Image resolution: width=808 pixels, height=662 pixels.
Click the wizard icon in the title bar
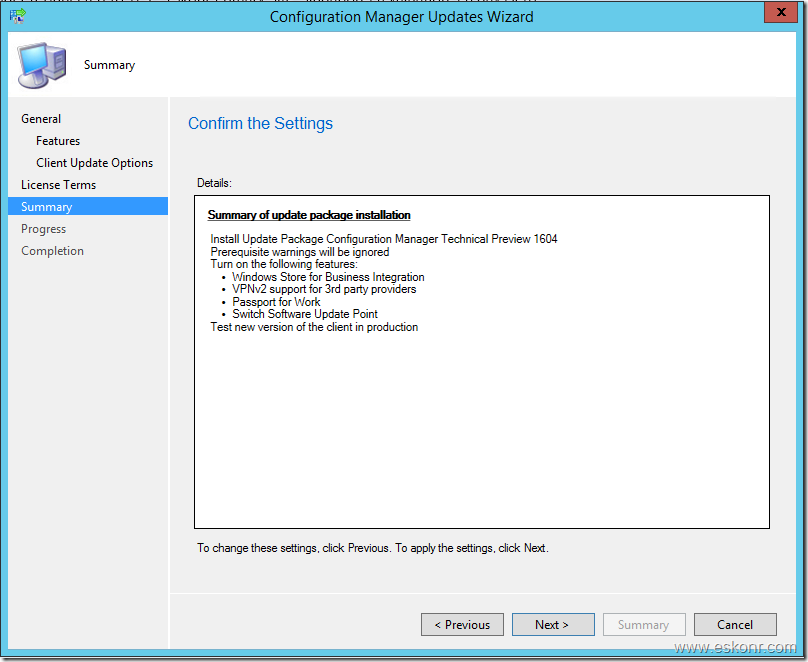[17, 16]
